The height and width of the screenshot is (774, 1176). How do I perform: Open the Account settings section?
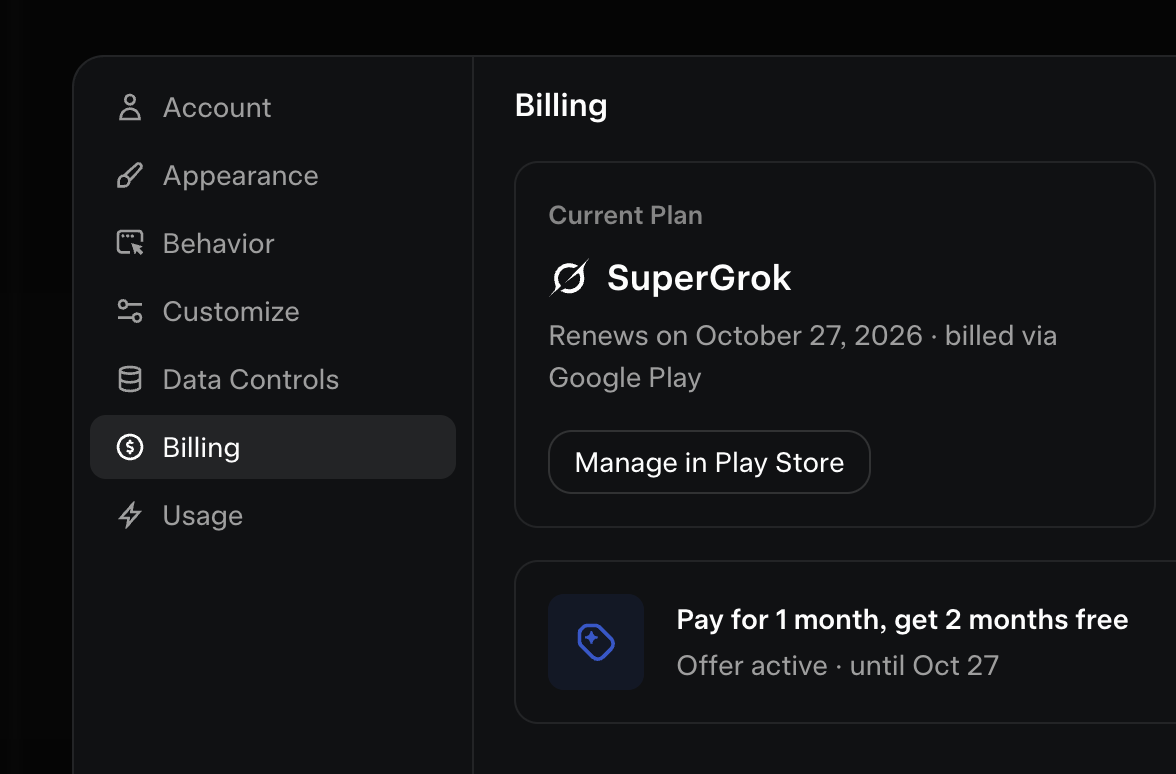coord(273,107)
